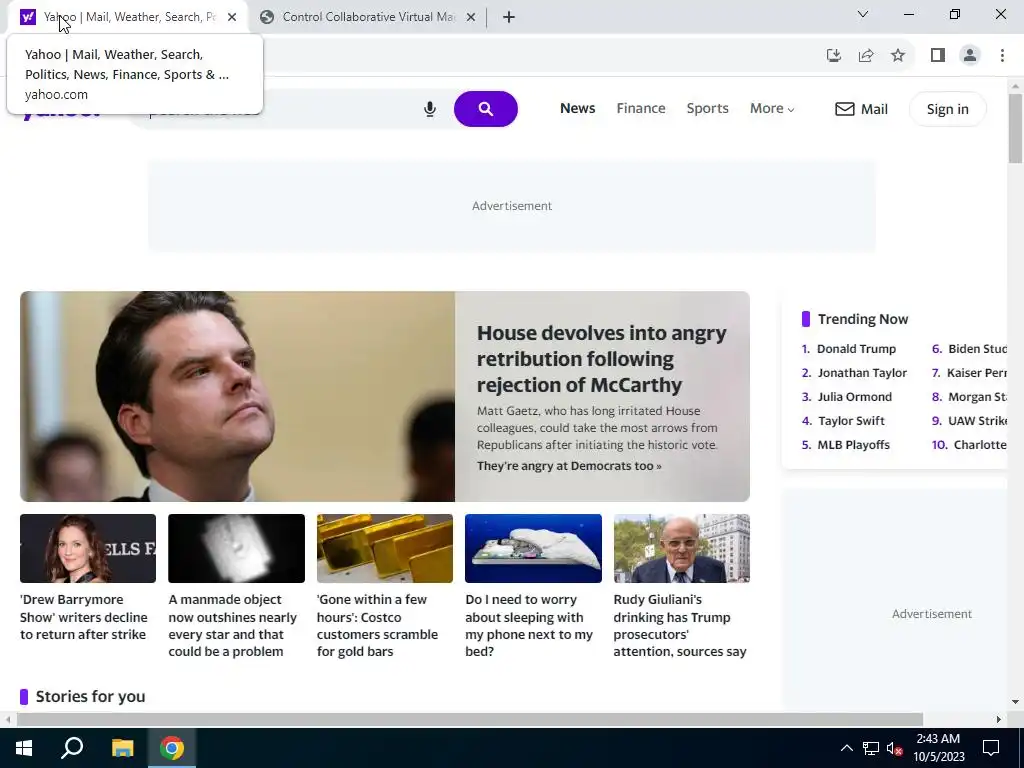Image resolution: width=1024 pixels, height=768 pixels.
Task: Click the Trending Now heading
Action: point(863,319)
